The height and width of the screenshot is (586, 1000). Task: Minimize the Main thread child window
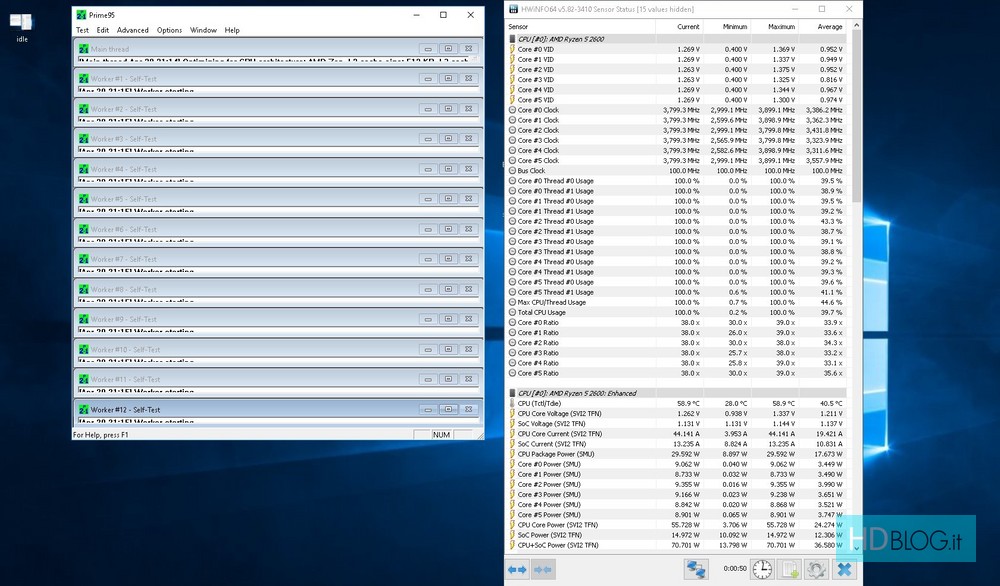click(x=427, y=49)
